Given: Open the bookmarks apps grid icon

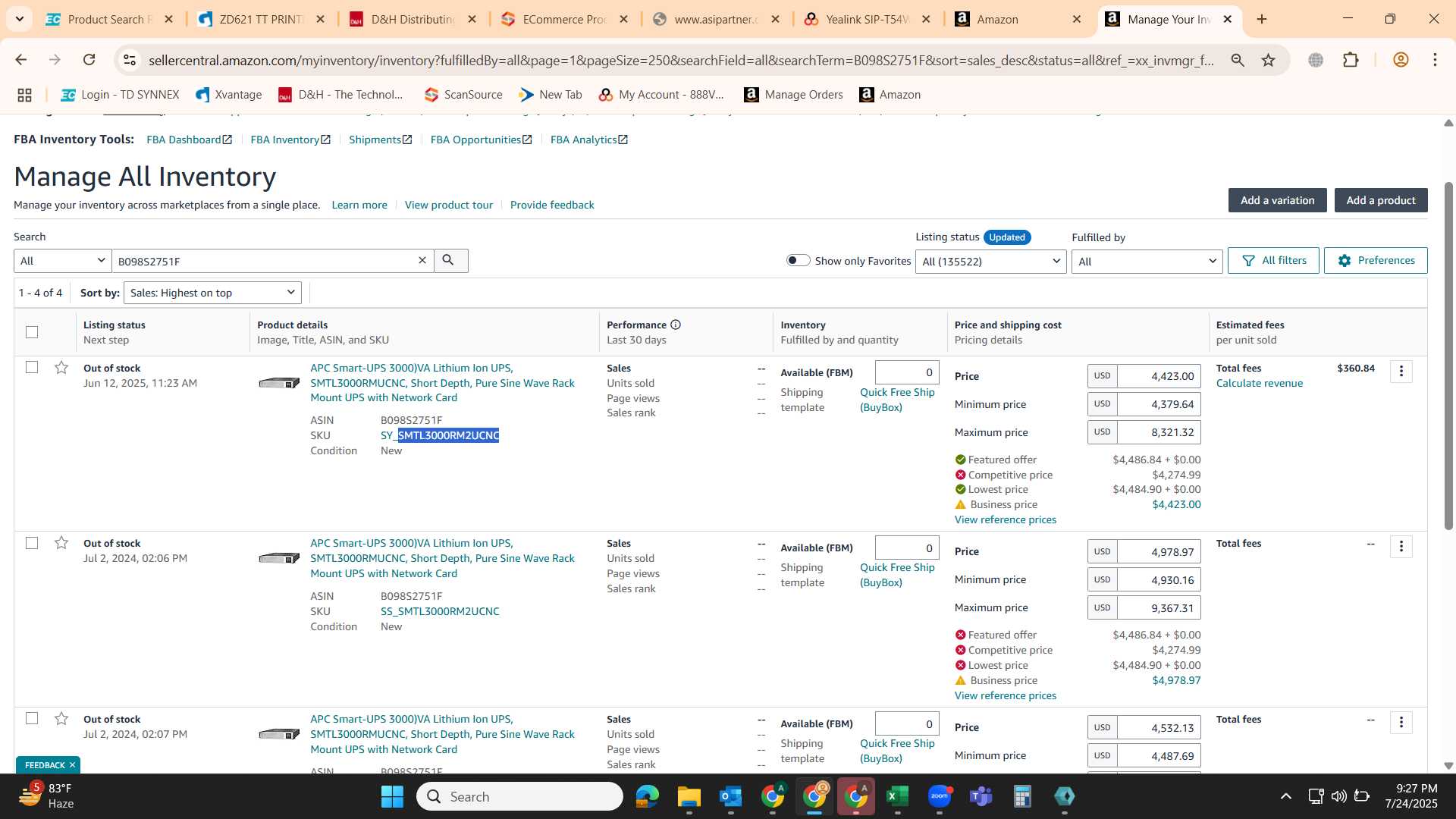Looking at the screenshot, I should [24, 95].
